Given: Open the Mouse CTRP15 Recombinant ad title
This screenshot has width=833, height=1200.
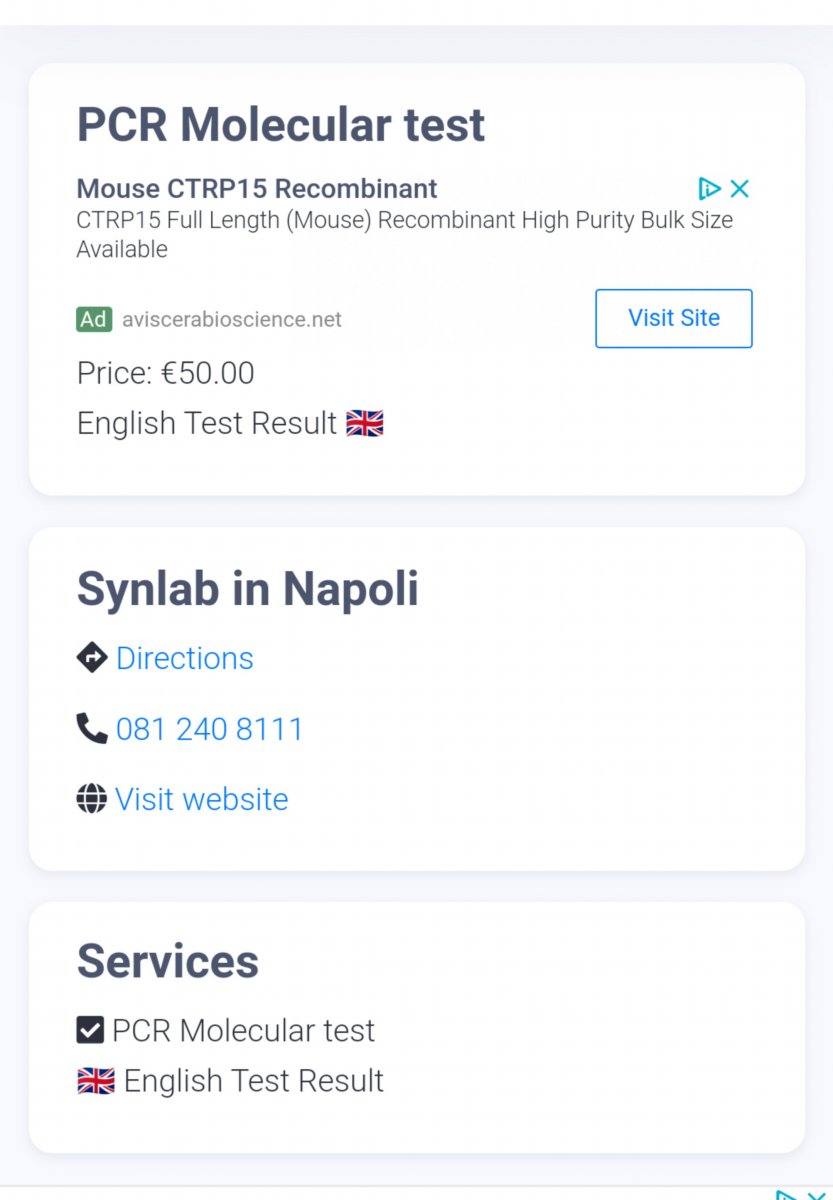Looking at the screenshot, I should (x=257, y=188).
